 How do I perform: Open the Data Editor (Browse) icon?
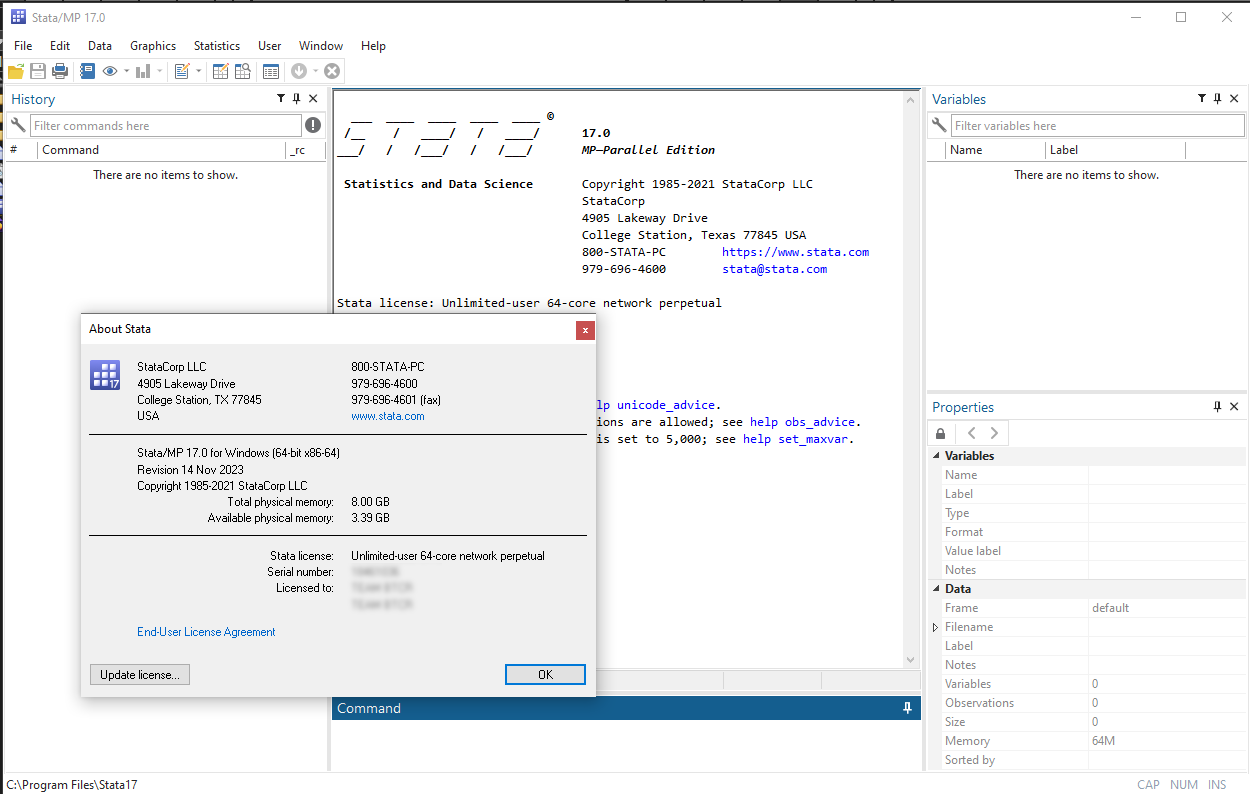(242, 71)
